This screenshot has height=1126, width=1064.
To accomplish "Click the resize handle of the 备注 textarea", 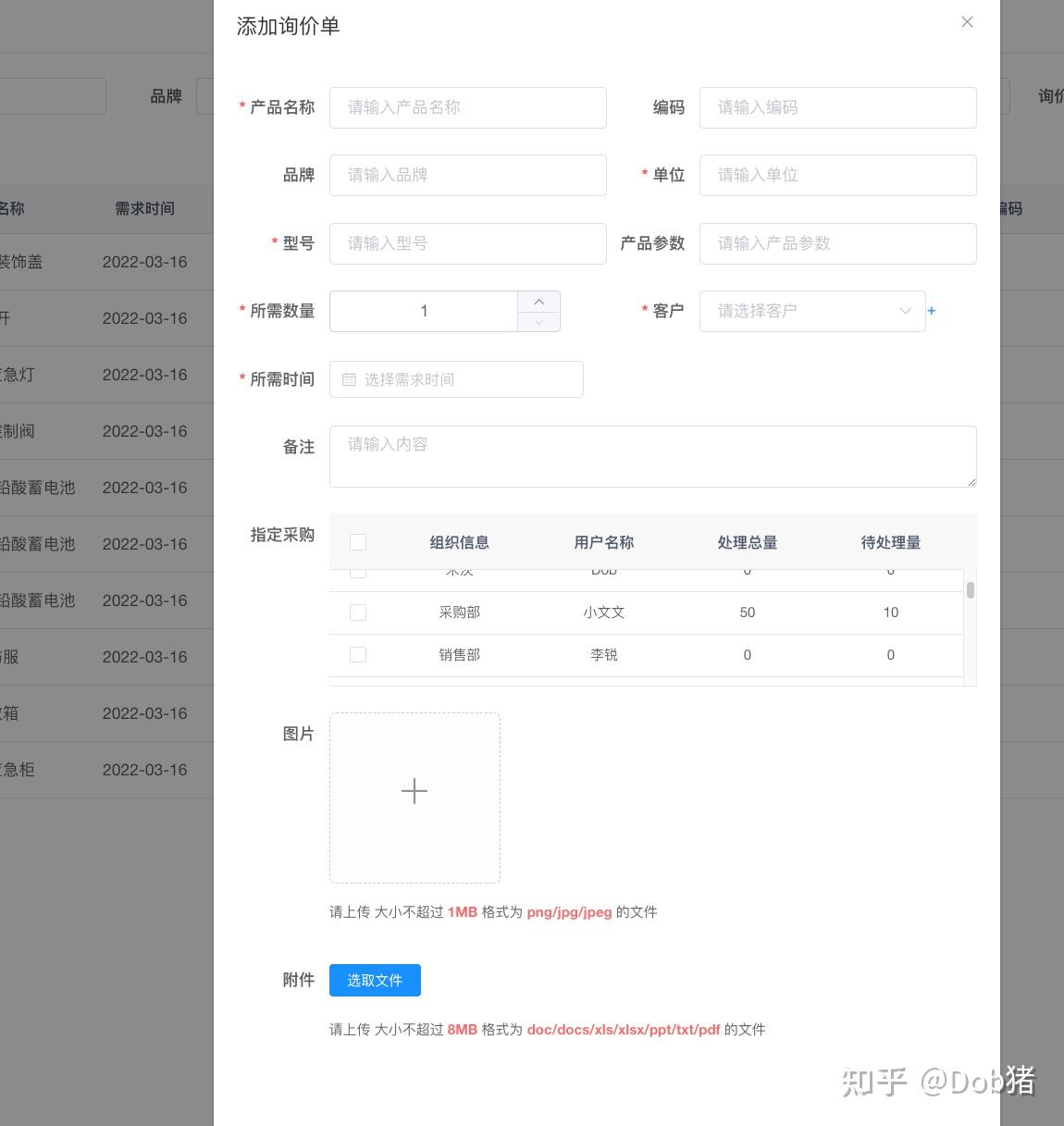I will [x=971, y=482].
